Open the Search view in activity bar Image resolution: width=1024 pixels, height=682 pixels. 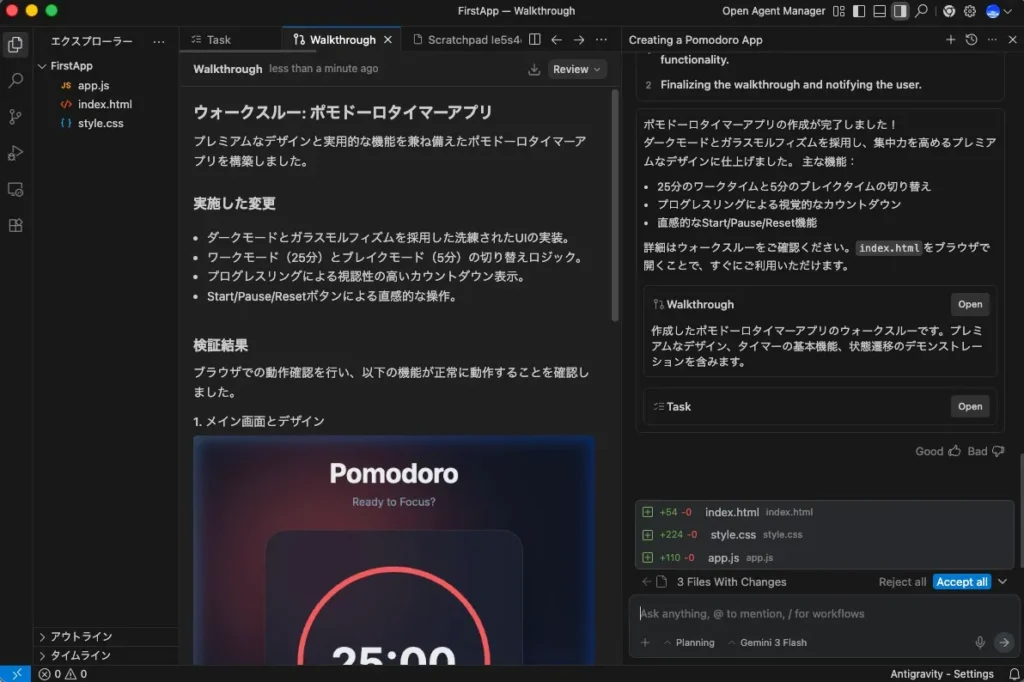click(x=15, y=80)
